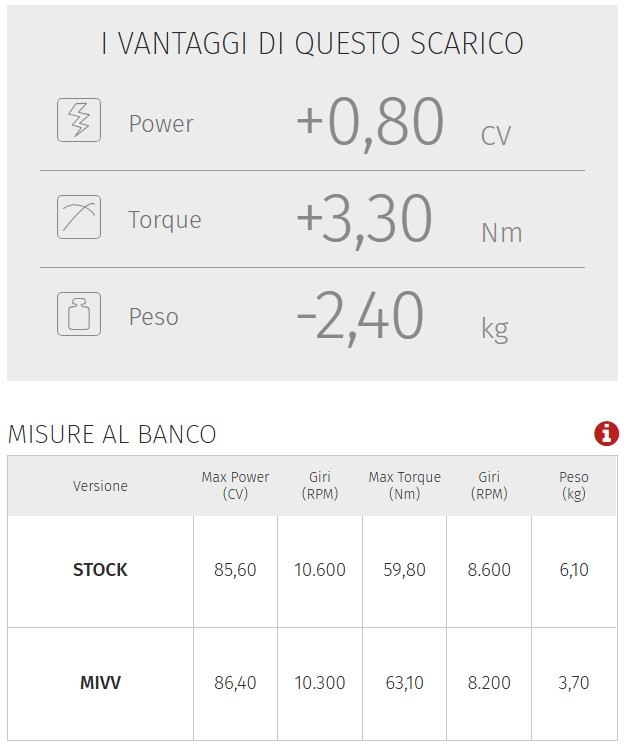Click the +3,30 torque value
Screen dimensions: 624x745
click(x=364, y=219)
